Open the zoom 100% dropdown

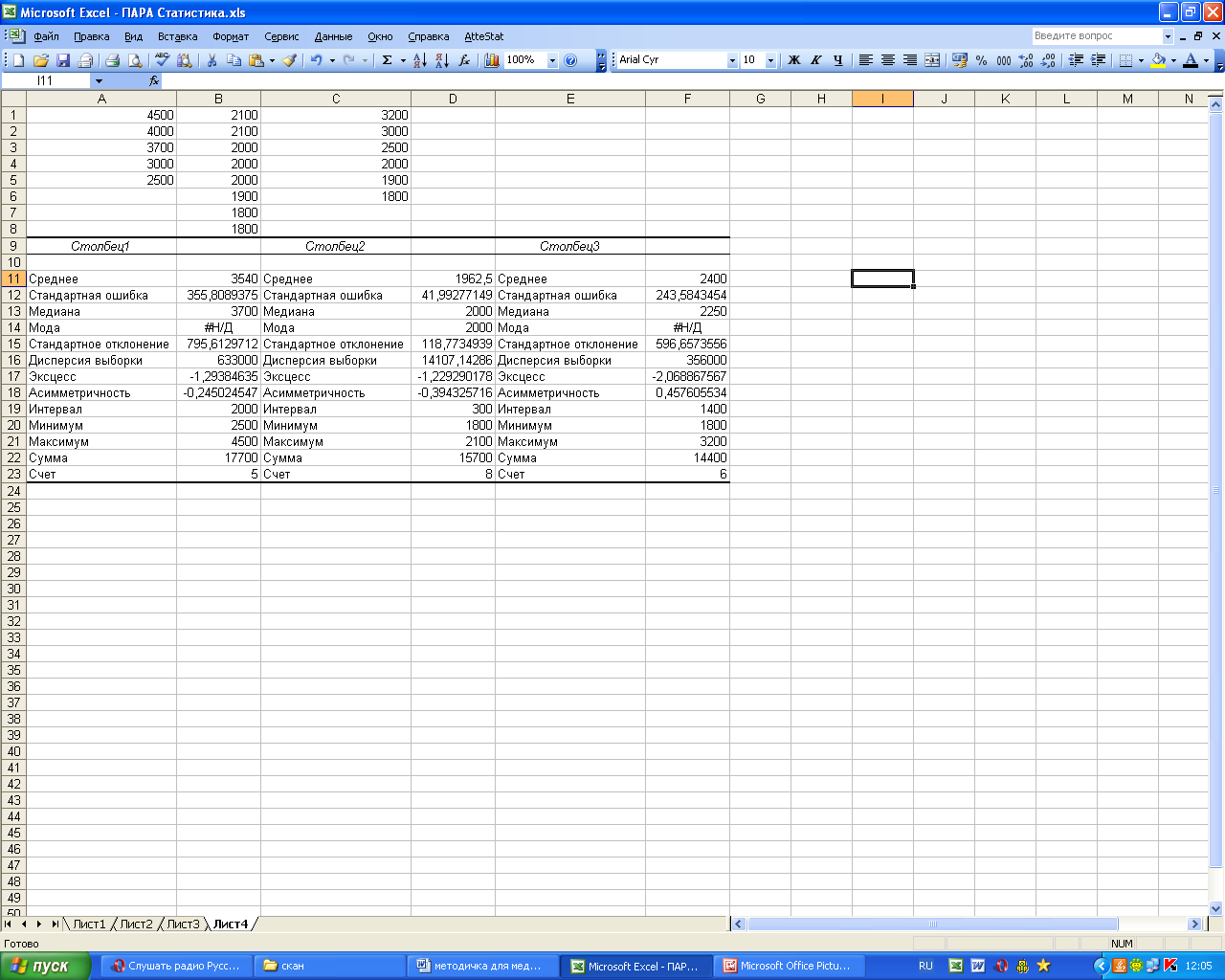pos(552,60)
